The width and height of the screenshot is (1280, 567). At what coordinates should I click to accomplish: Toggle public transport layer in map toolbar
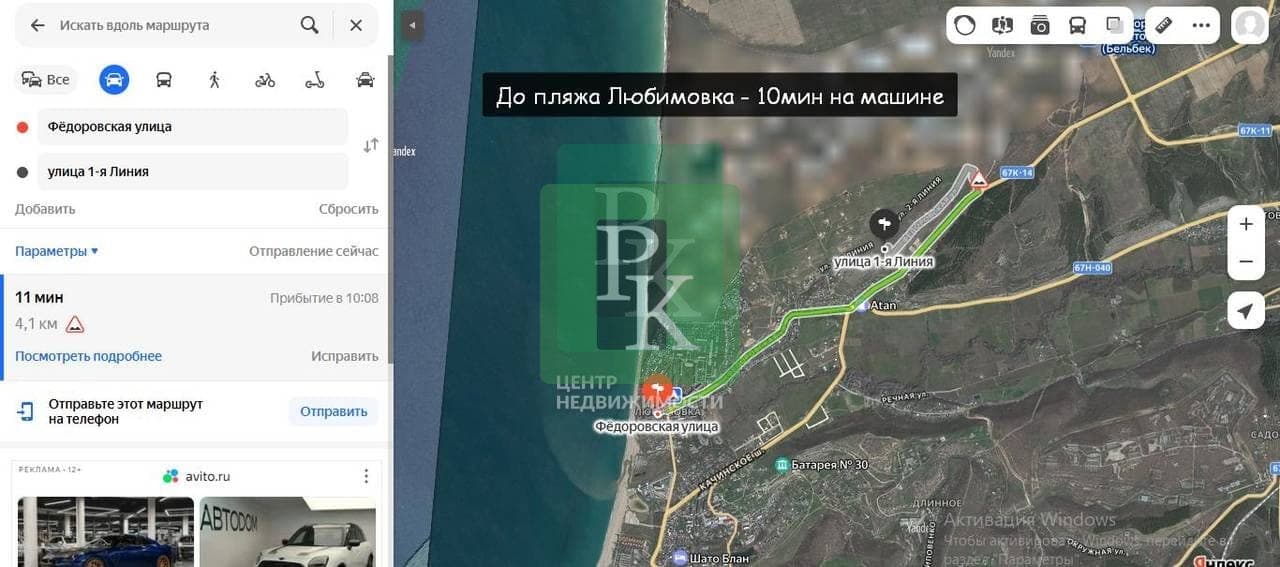pos(1077,25)
